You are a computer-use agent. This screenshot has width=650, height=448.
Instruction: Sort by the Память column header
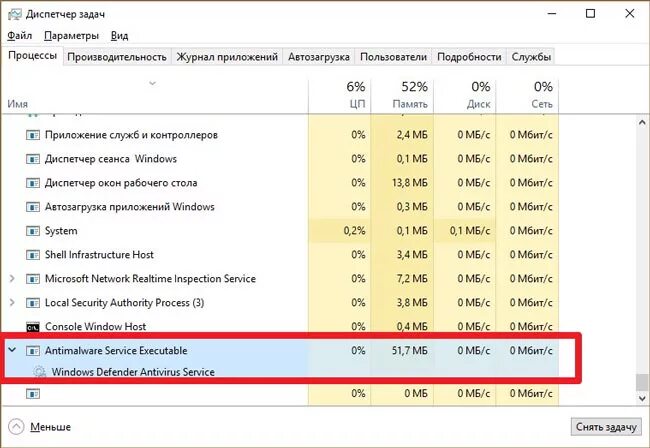[x=402, y=95]
